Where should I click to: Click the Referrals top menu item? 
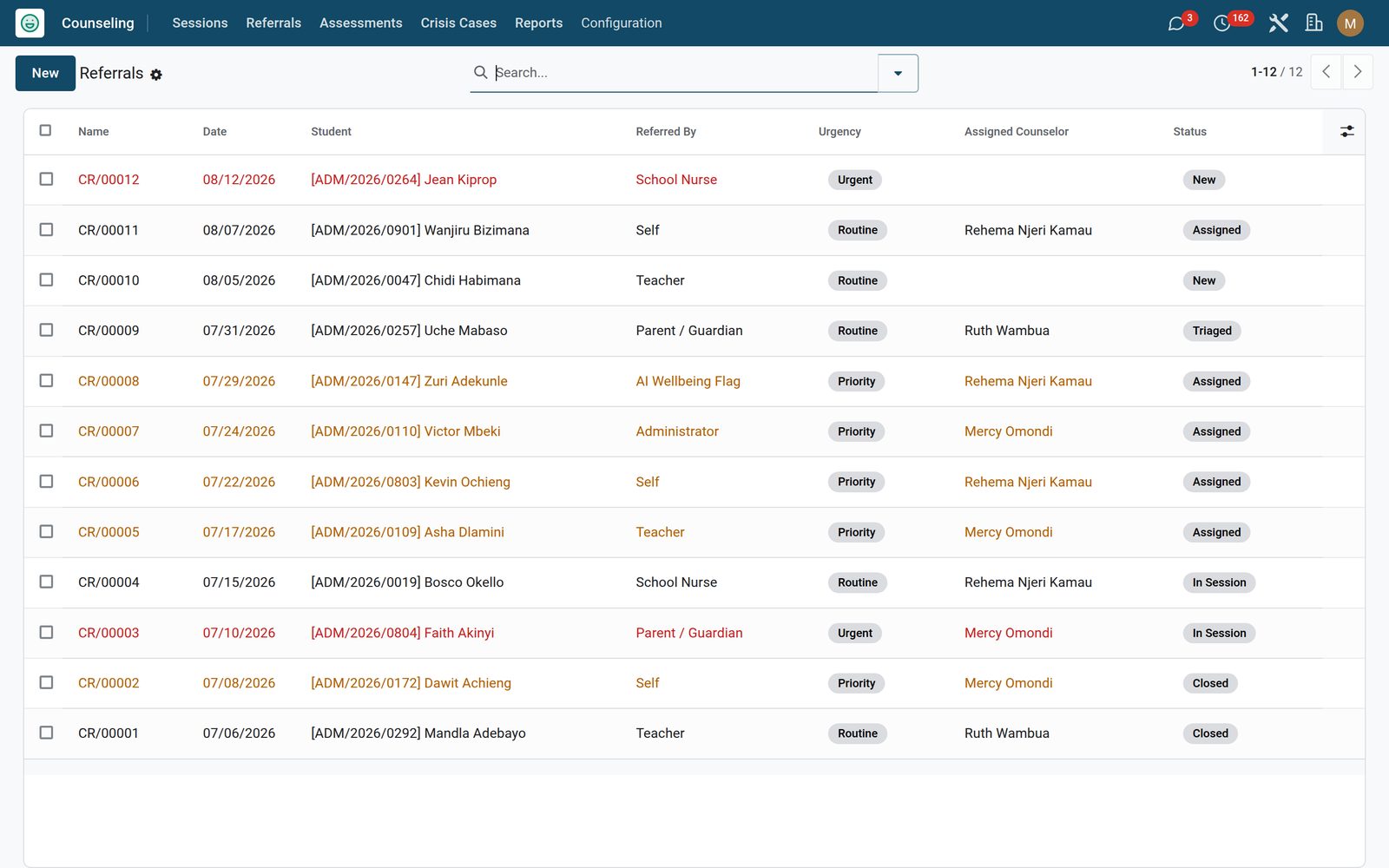[x=273, y=23]
